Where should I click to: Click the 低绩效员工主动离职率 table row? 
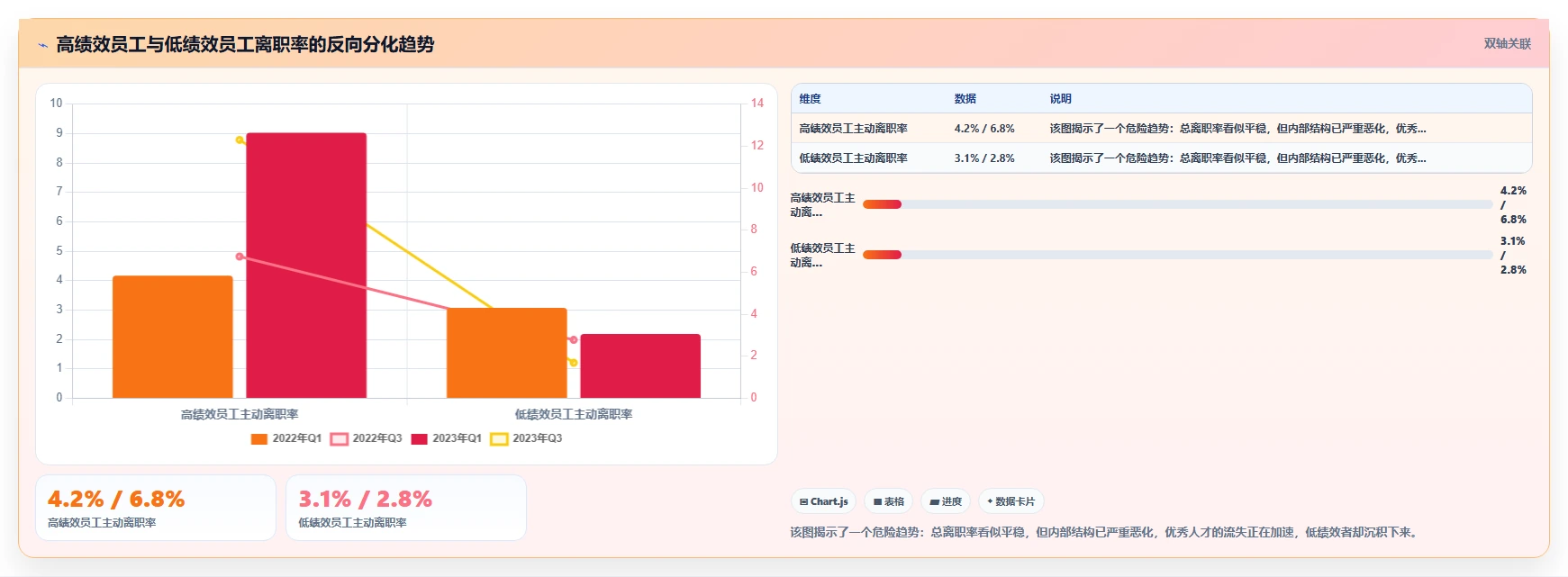(x=1161, y=158)
